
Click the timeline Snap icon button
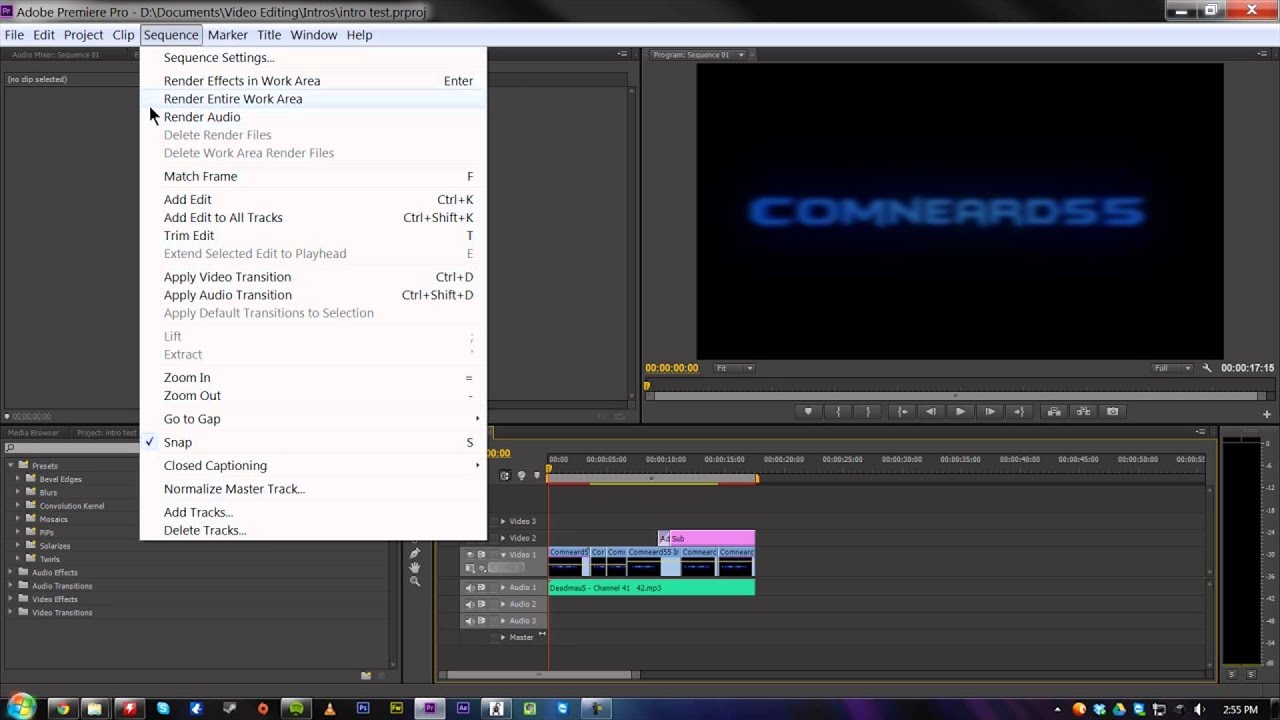505,476
